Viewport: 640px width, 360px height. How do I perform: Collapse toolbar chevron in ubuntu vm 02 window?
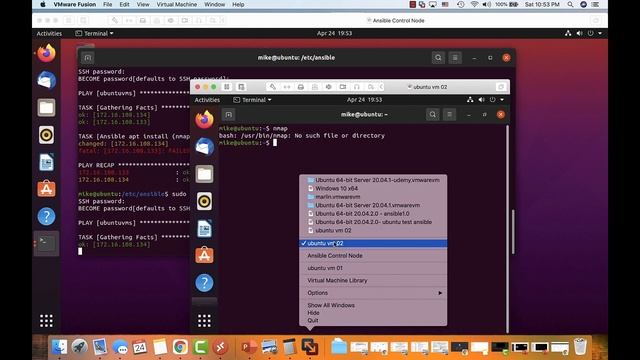tap(381, 87)
